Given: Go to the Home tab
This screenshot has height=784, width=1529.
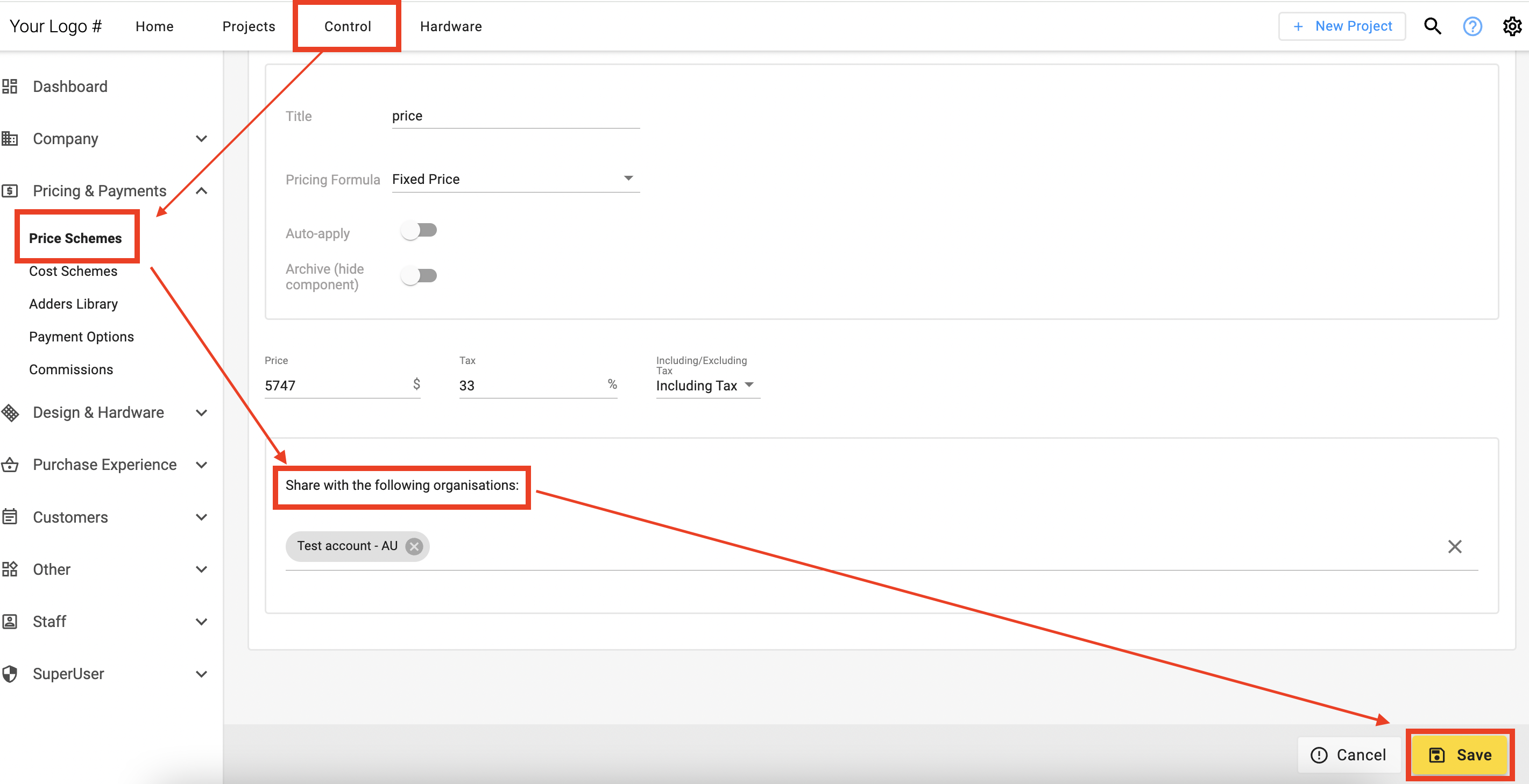Looking at the screenshot, I should pos(154,27).
